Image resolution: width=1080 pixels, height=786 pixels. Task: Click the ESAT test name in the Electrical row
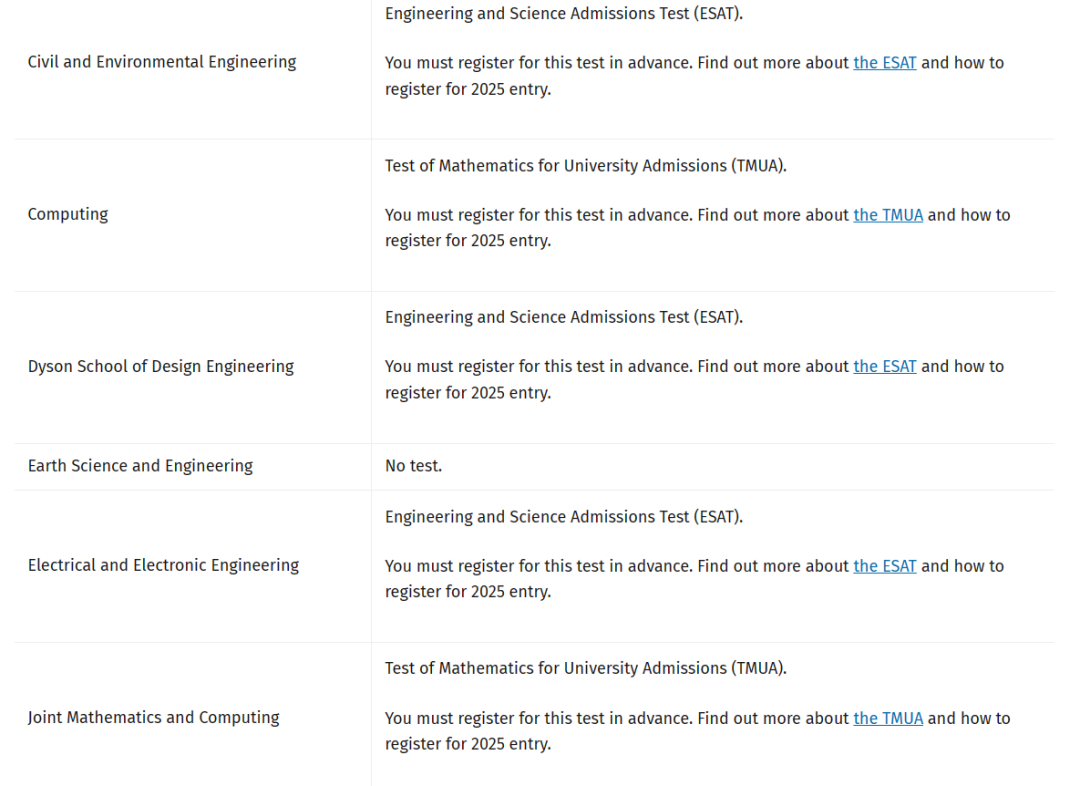563,517
